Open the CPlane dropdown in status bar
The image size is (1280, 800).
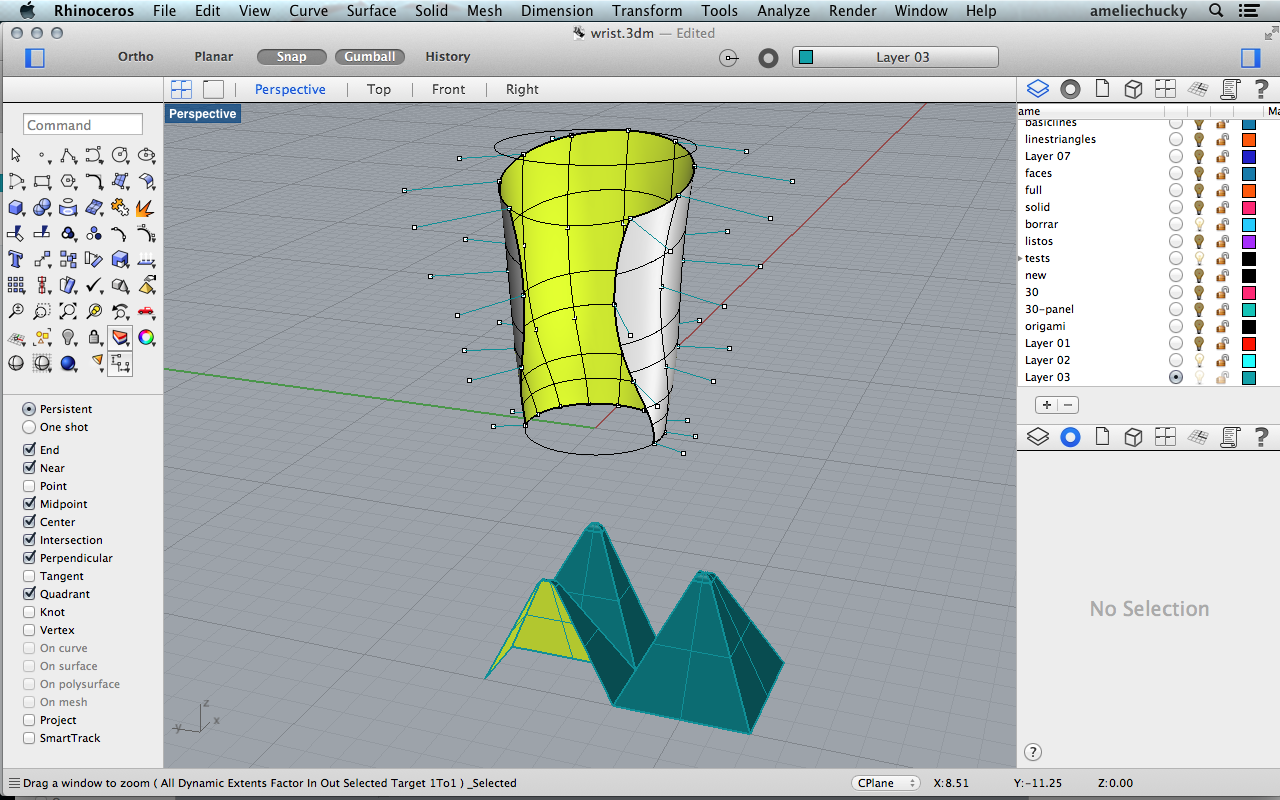pos(886,783)
